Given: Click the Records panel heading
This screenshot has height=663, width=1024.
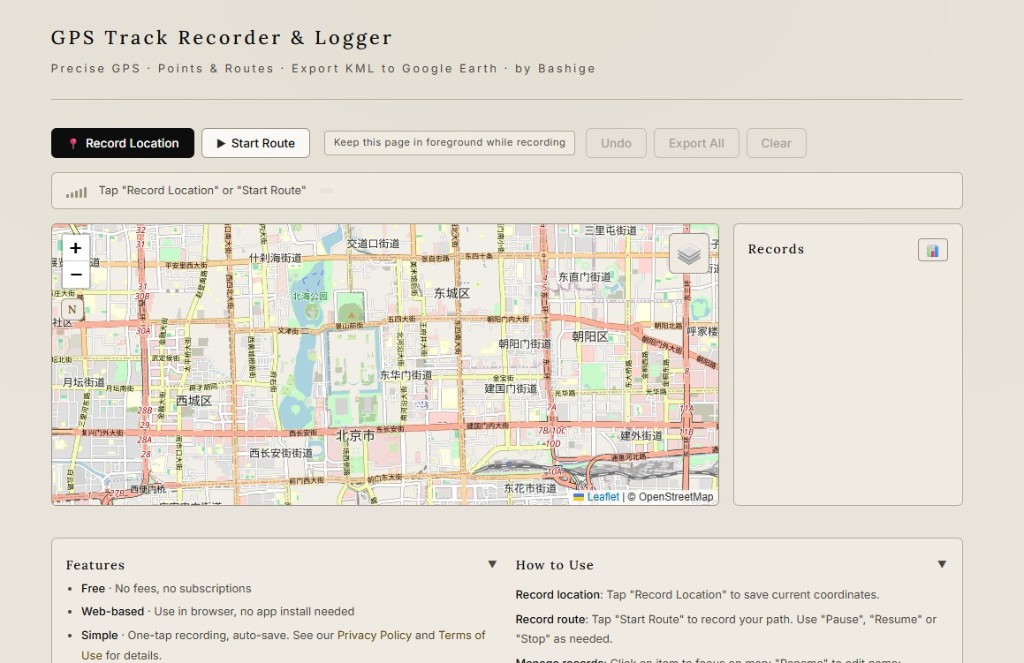Looking at the screenshot, I should 776,249.
